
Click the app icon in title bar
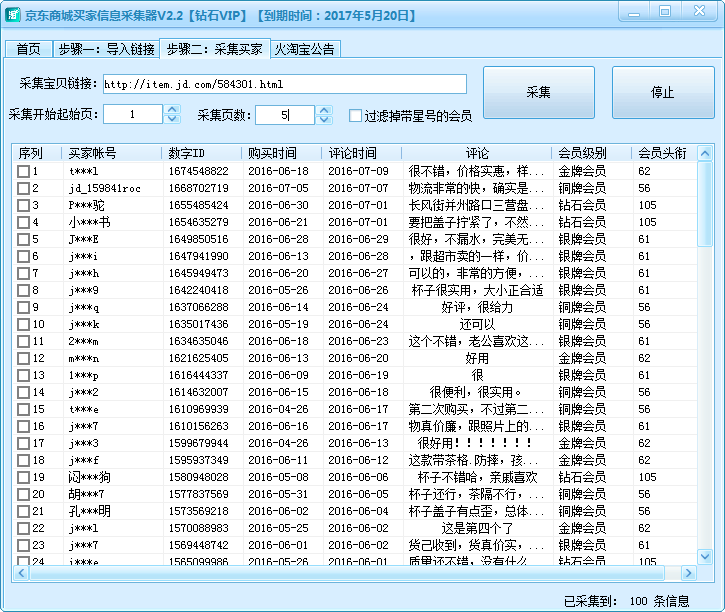(x=14, y=13)
